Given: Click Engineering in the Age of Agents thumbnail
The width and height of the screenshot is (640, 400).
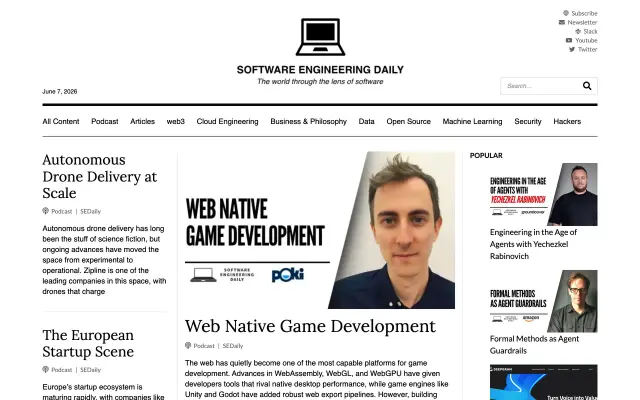Looking at the screenshot, I should click(x=543, y=194).
